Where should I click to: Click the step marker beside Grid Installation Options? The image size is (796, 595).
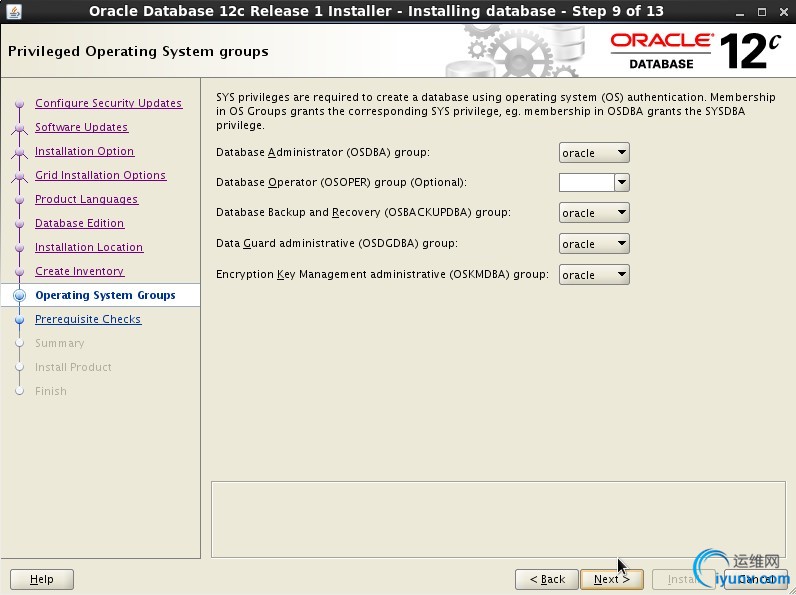pos(19,176)
